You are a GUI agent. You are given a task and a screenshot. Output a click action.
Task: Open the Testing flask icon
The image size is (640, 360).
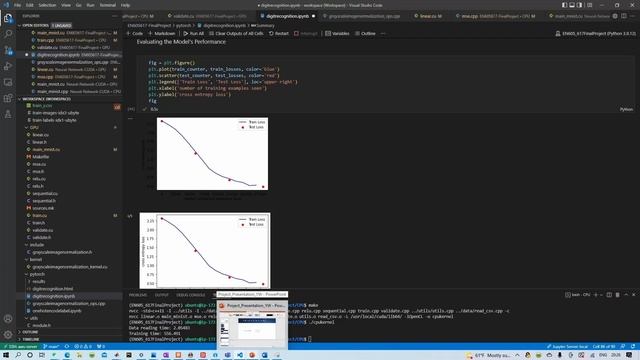pos(8,114)
